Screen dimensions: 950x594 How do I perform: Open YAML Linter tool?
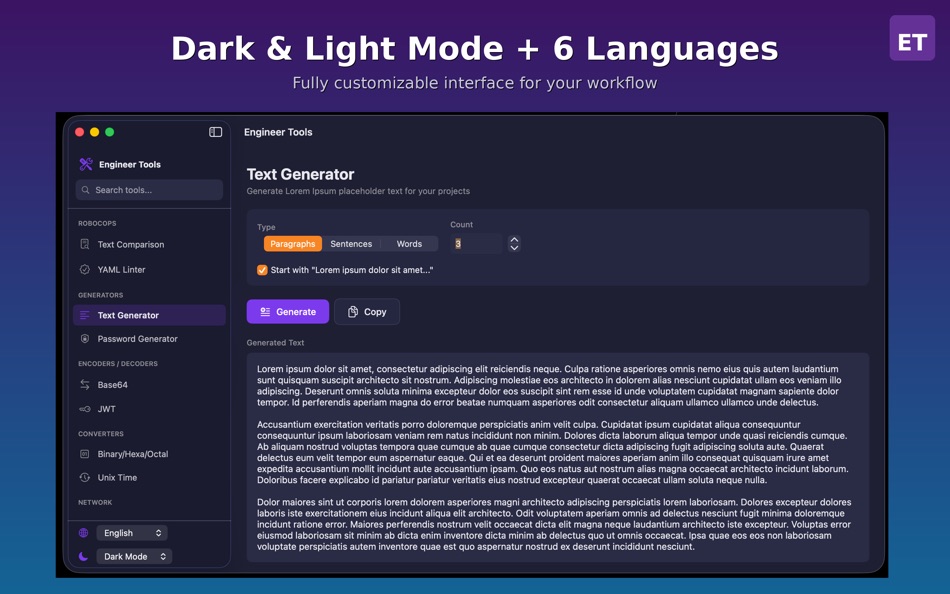click(x=149, y=269)
